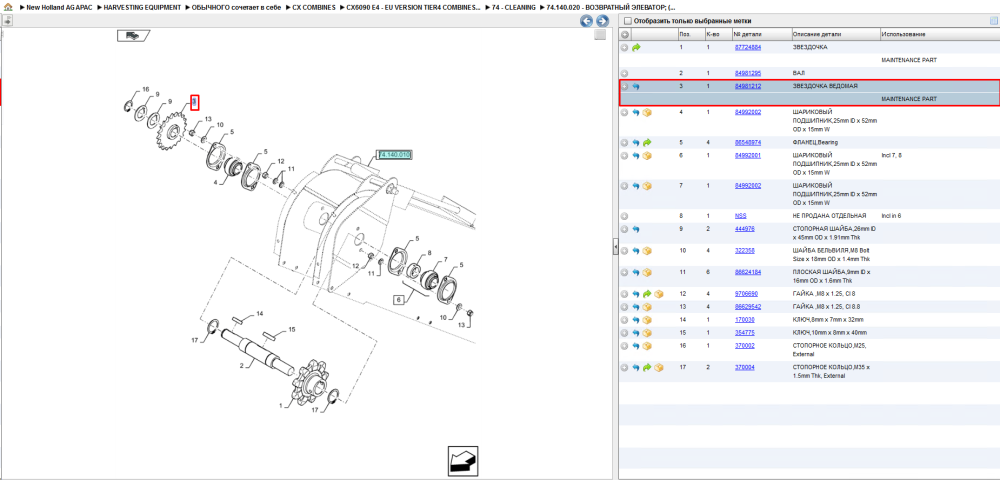This screenshot has width=1000, height=480.
Task: Click the plus icon in the table header
Action: (625, 34)
